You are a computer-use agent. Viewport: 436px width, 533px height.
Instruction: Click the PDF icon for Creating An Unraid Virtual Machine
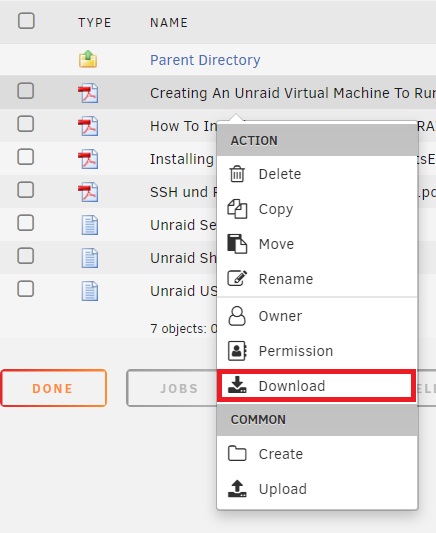point(88,93)
